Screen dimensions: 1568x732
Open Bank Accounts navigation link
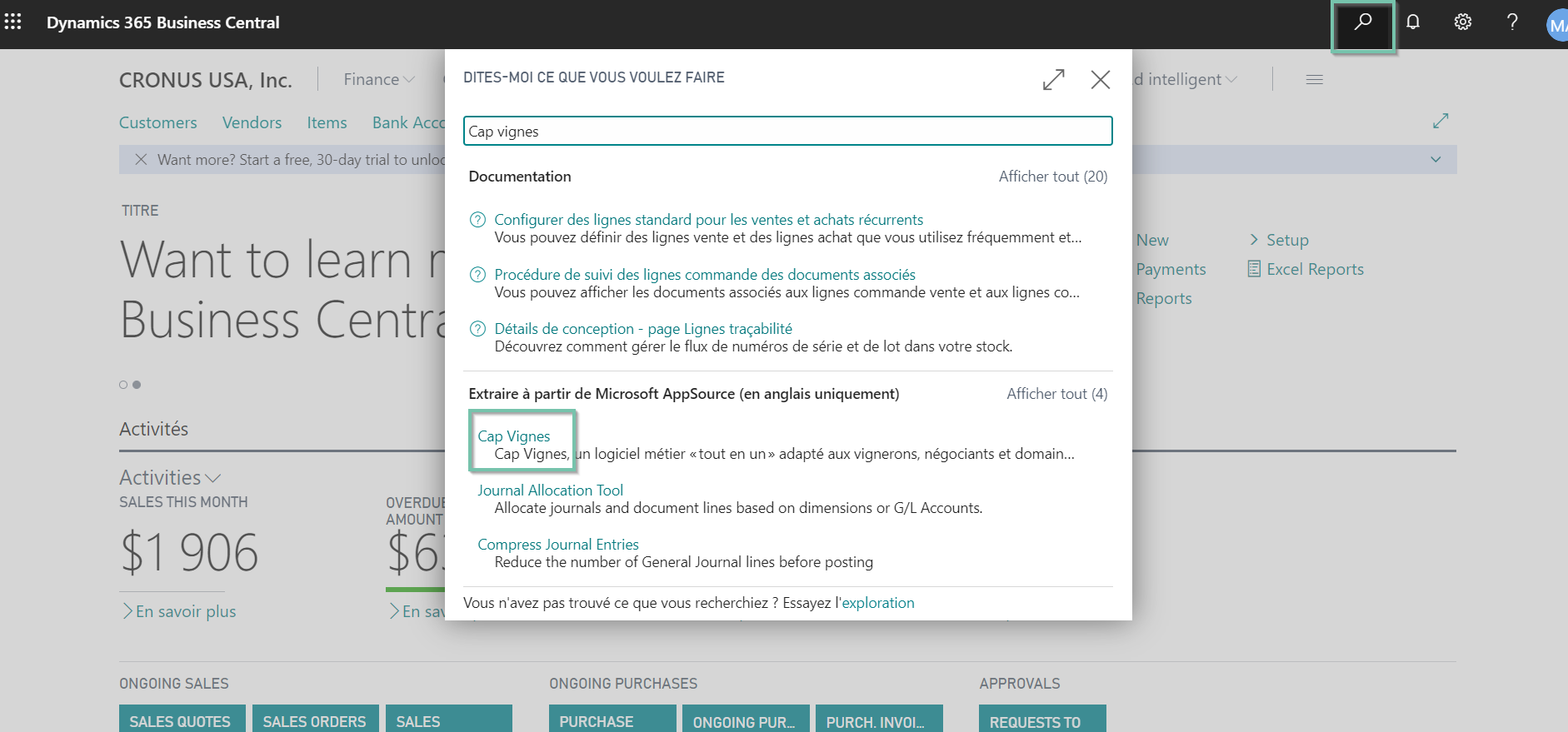tap(408, 122)
